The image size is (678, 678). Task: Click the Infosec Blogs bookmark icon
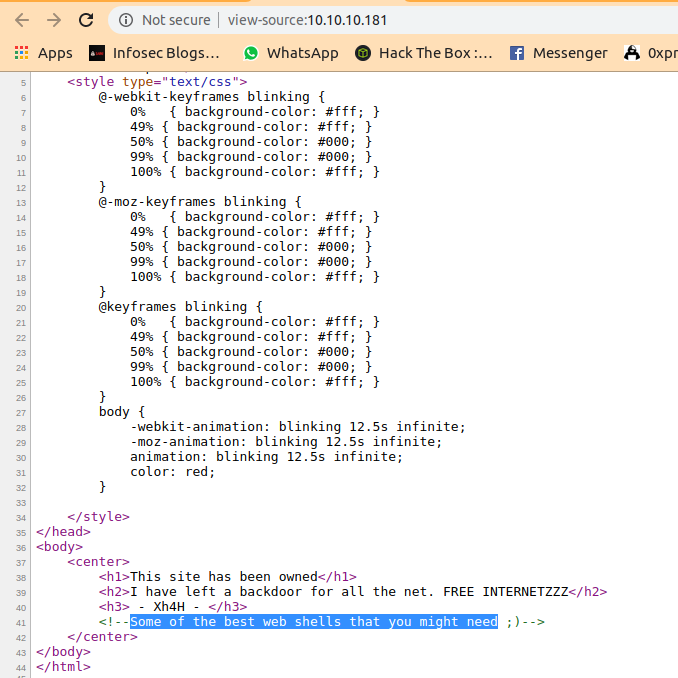click(97, 53)
